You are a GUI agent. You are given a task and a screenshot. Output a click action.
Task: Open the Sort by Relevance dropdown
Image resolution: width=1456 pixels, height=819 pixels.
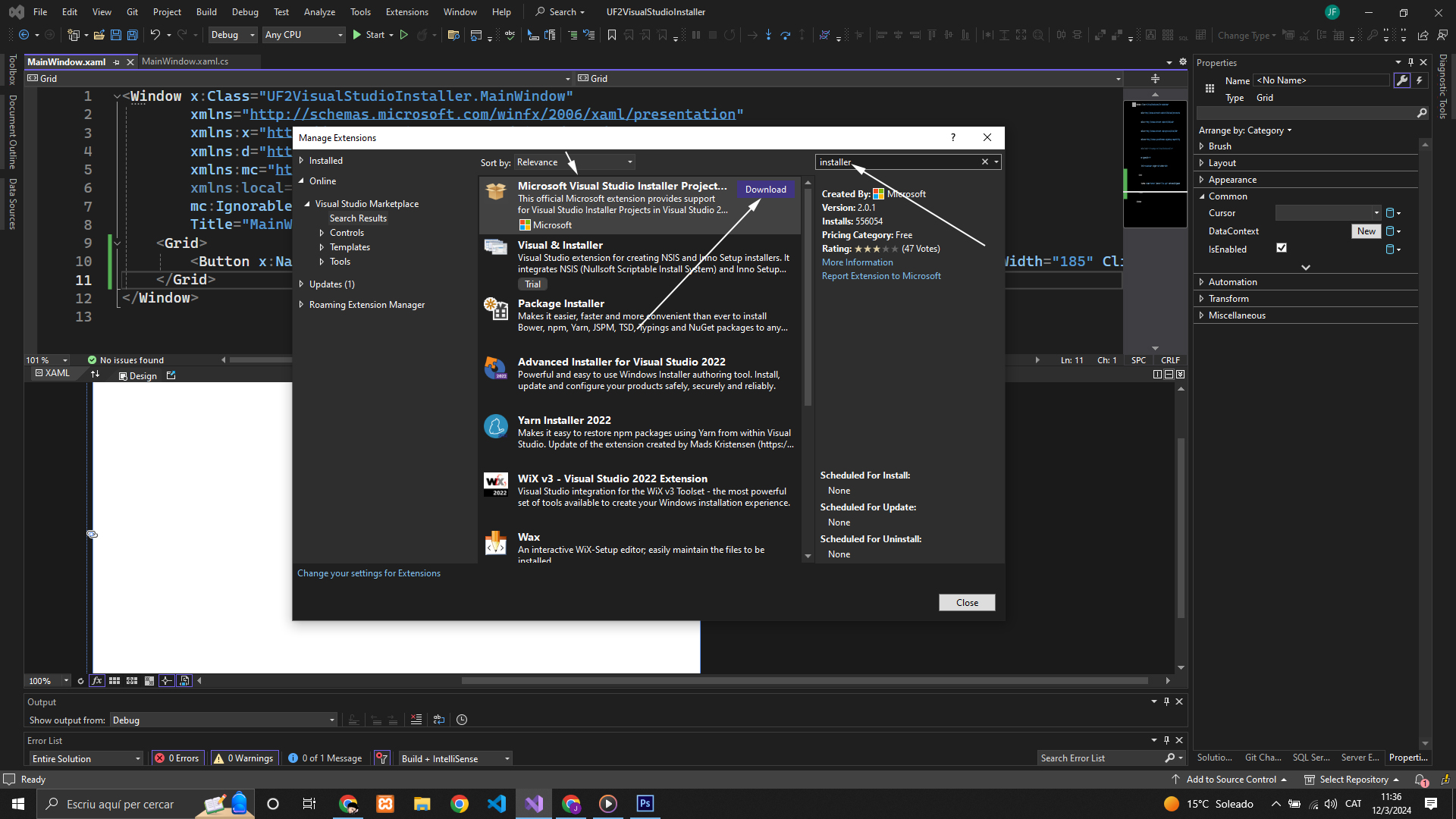pos(574,162)
